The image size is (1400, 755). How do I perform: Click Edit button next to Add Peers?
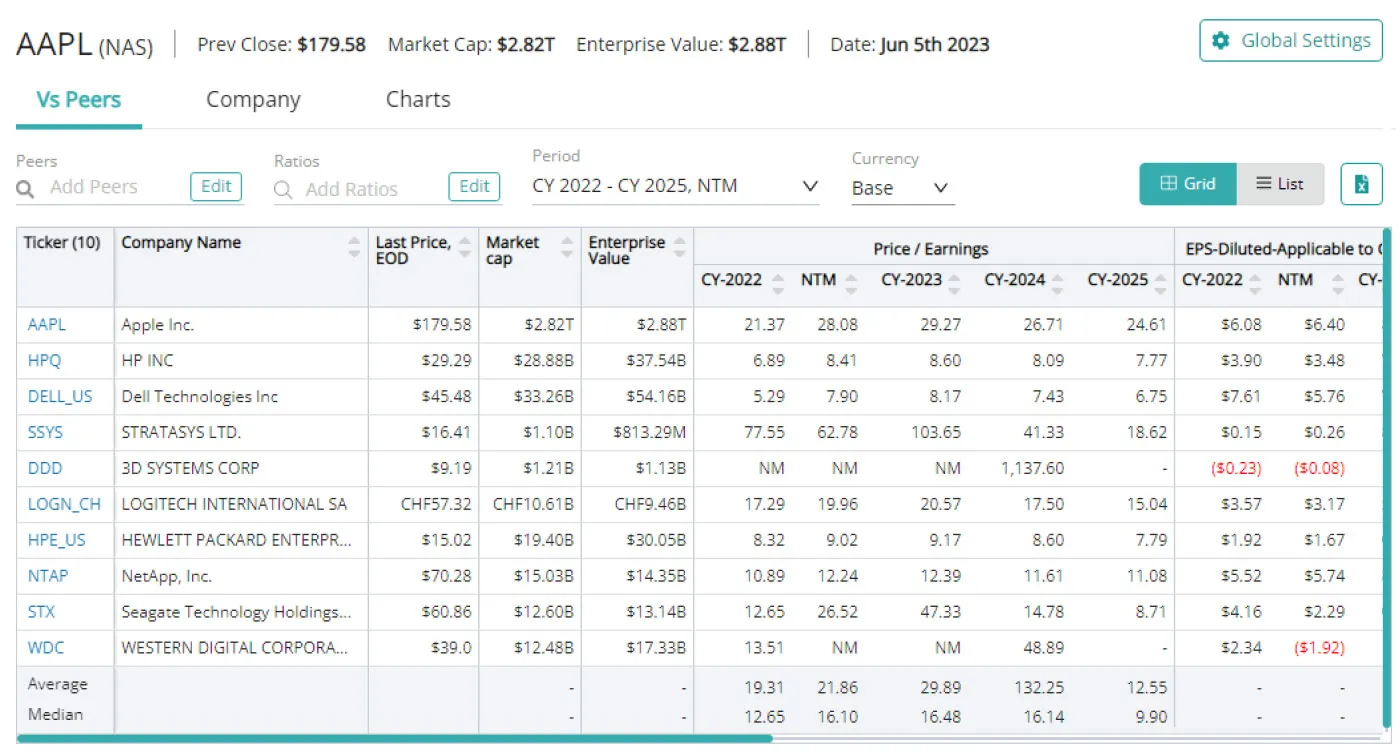216,186
